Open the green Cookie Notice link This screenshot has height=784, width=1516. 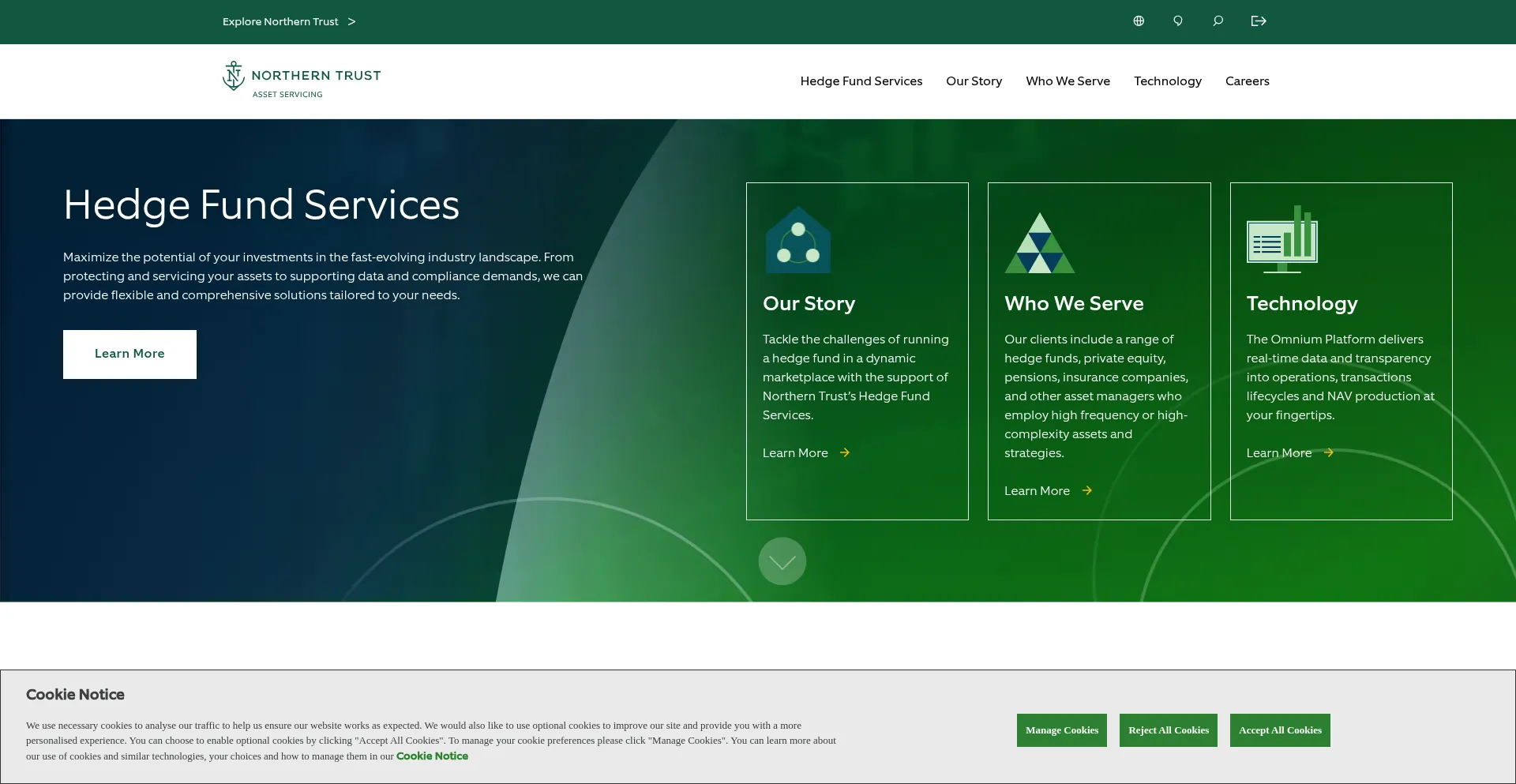[x=432, y=756]
